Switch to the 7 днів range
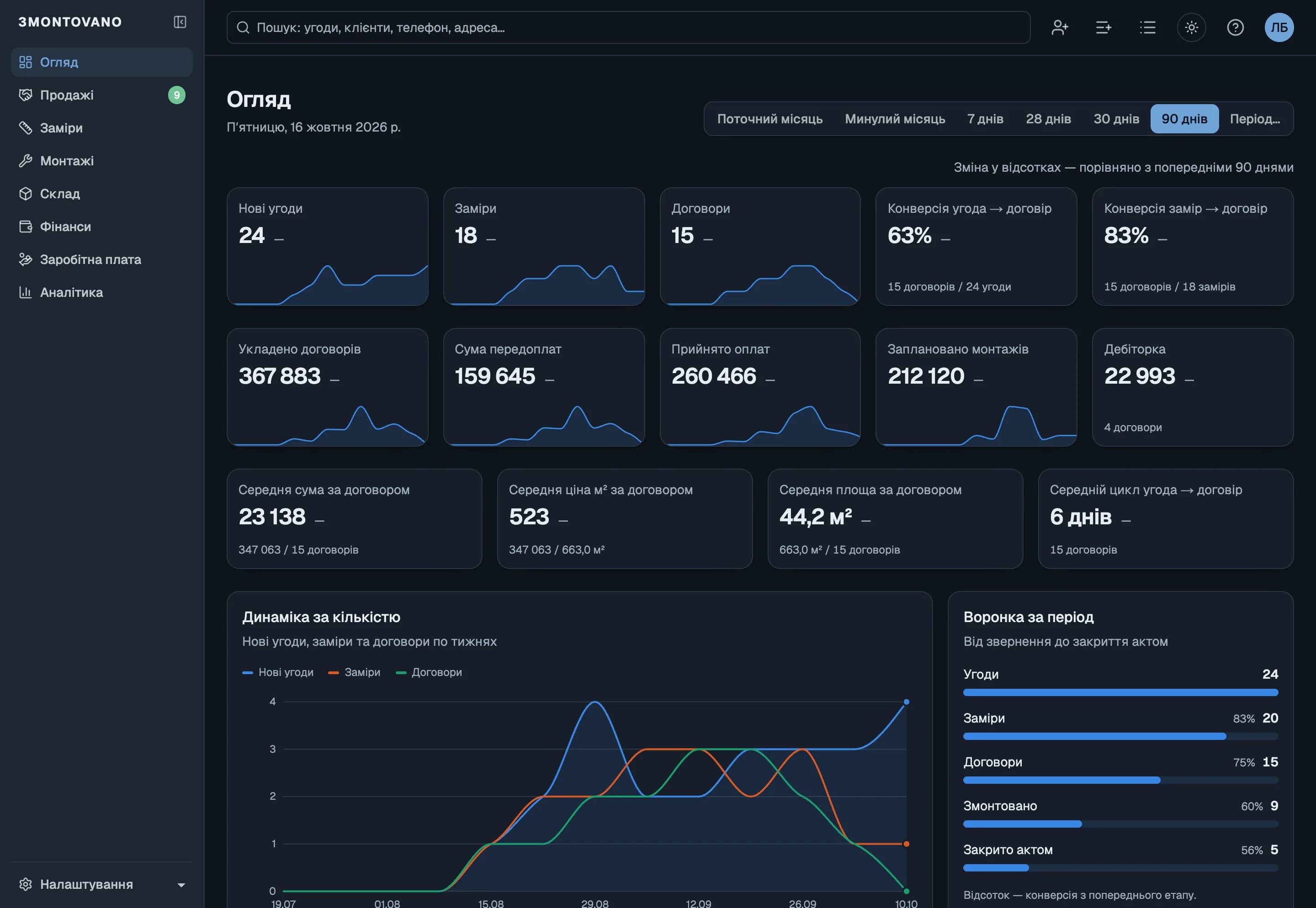1316x908 pixels. (x=985, y=119)
